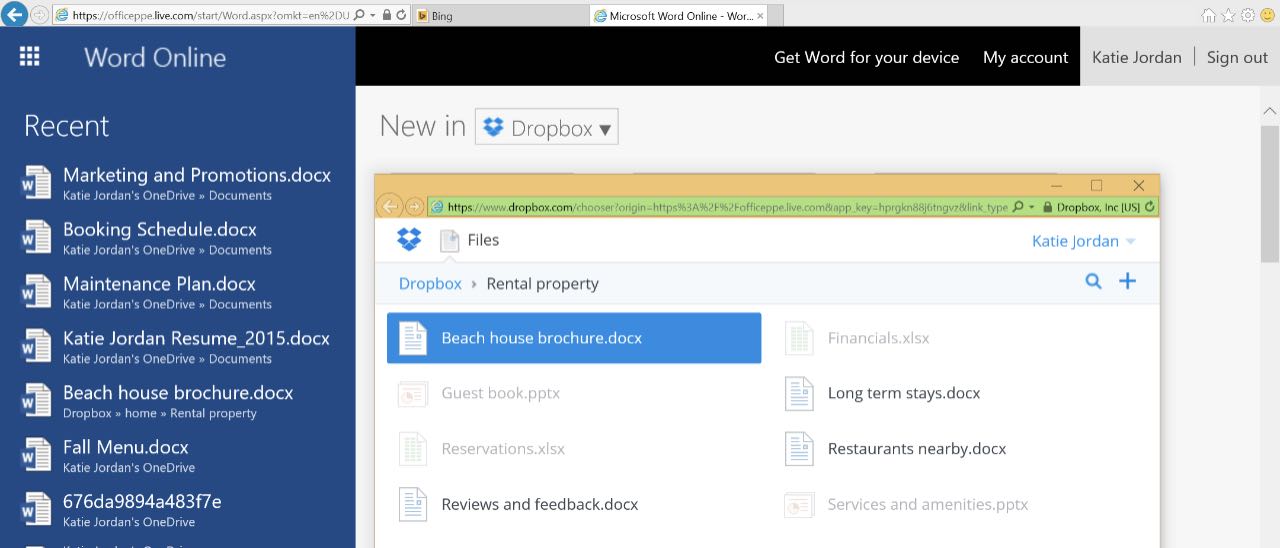
Task: Click Word icon beside Marketing and Promotions.docx
Action: 36,183
